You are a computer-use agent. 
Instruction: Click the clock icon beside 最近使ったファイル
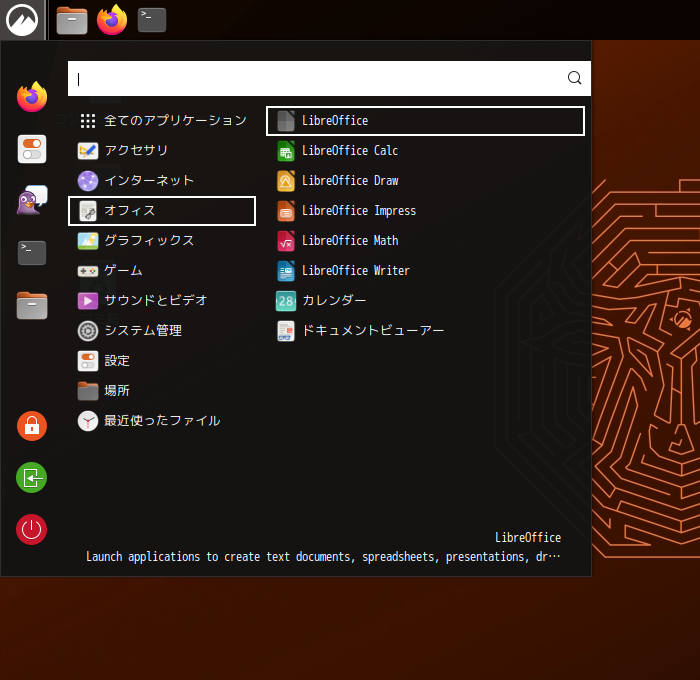pos(88,421)
